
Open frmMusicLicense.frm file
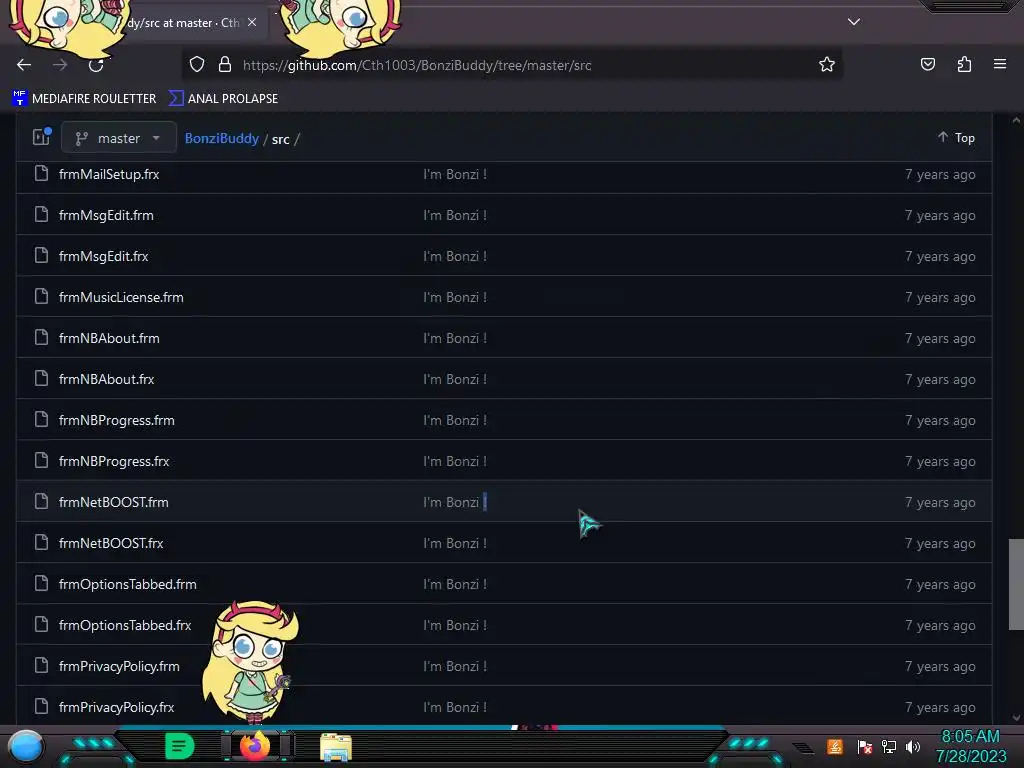pos(121,297)
